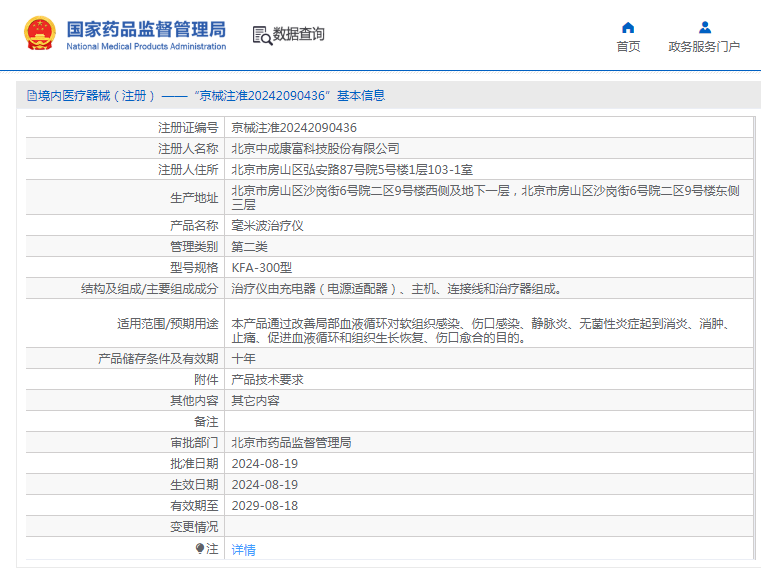Click the 管理类别 label
Viewport: 761px width, 573px height.
pos(194,246)
